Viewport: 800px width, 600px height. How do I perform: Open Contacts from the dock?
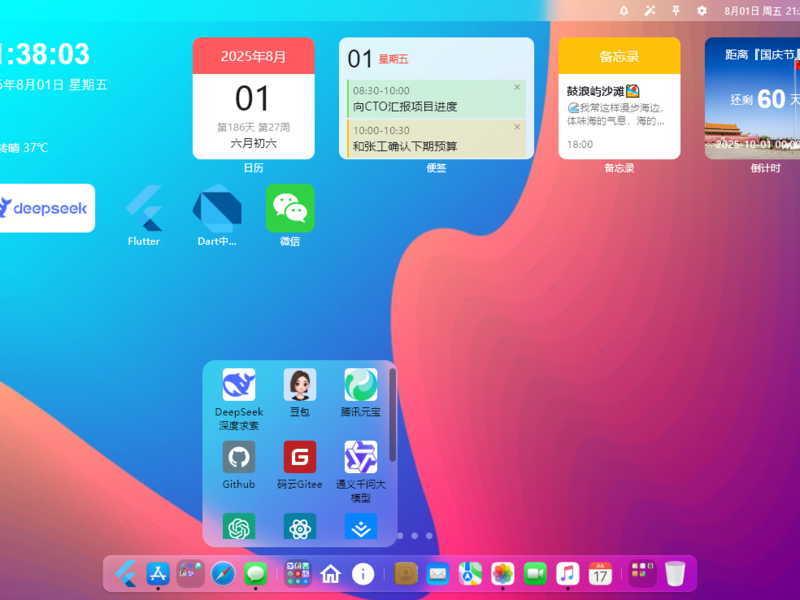406,574
